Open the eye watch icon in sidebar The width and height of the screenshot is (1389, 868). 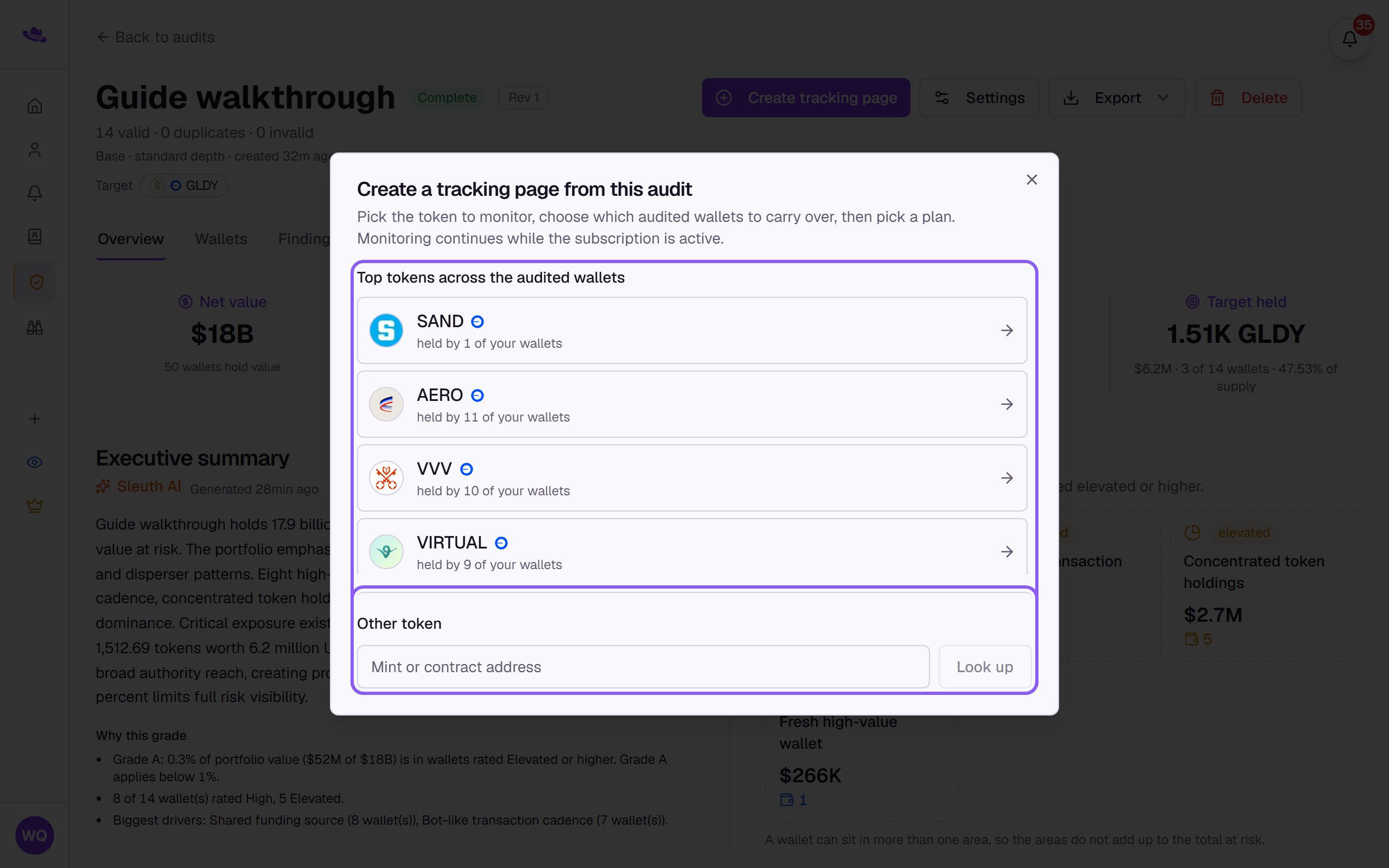34,462
